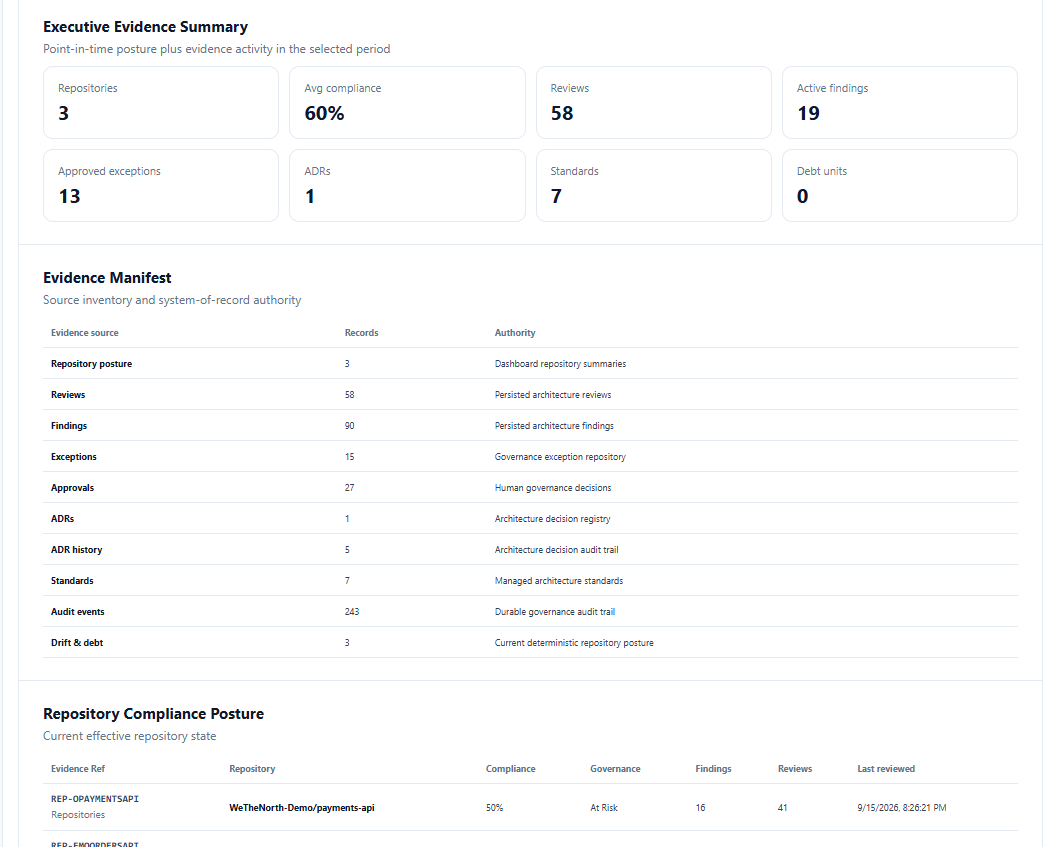The width and height of the screenshot is (1054, 847).
Task: Click the Exceptions row label
Action: tap(74, 456)
